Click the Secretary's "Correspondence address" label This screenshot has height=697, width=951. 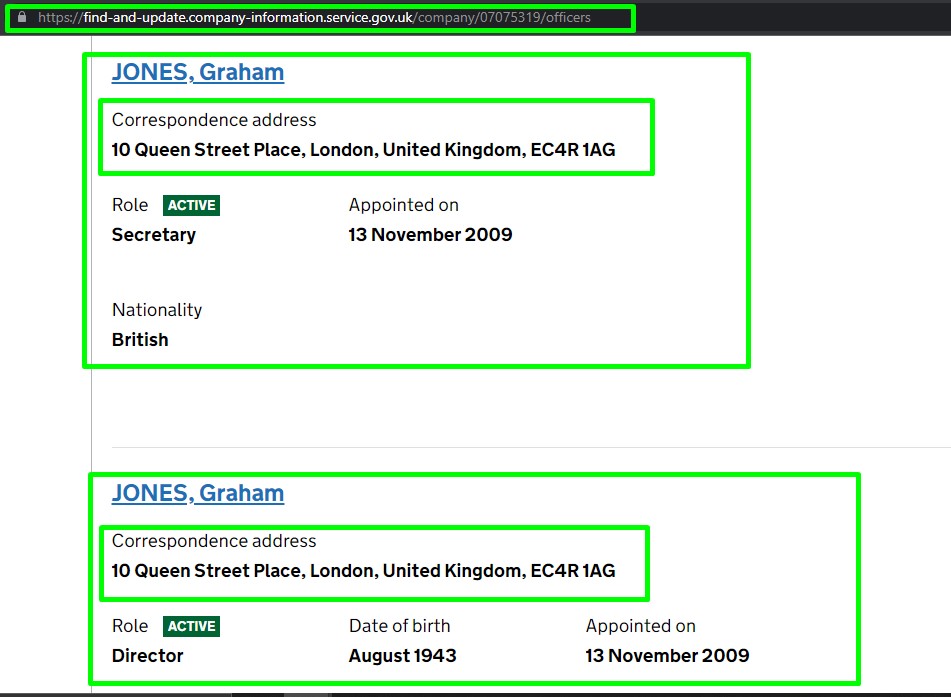click(x=214, y=120)
